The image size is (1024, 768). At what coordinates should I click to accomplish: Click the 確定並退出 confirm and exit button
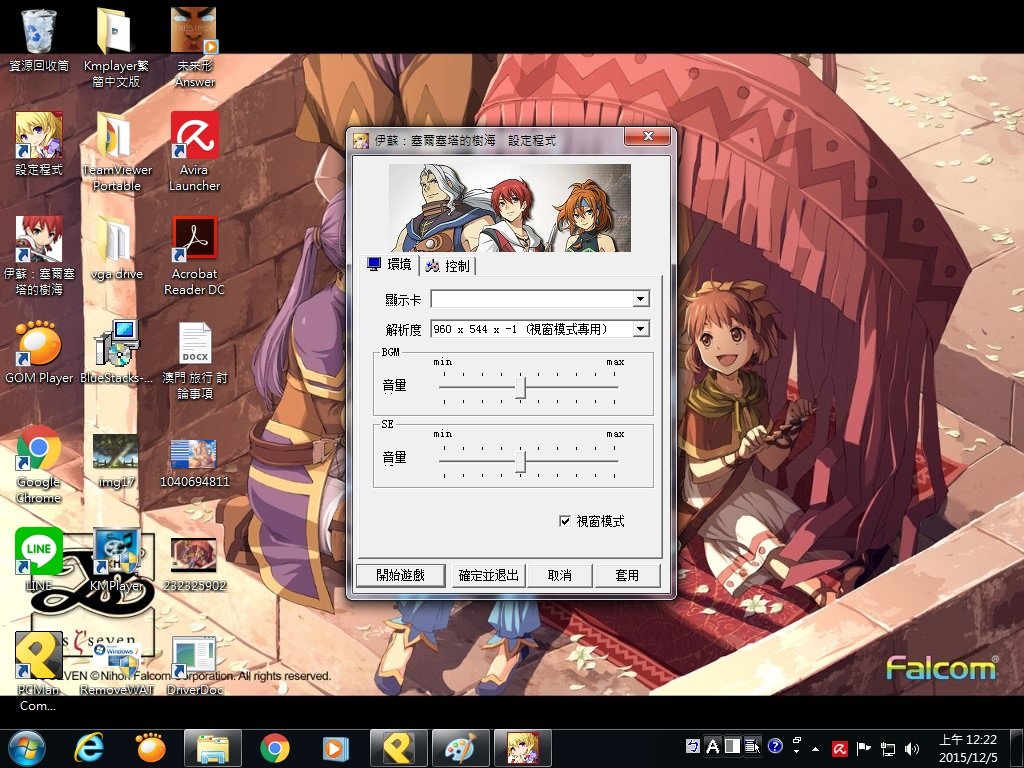pyautogui.click(x=488, y=575)
